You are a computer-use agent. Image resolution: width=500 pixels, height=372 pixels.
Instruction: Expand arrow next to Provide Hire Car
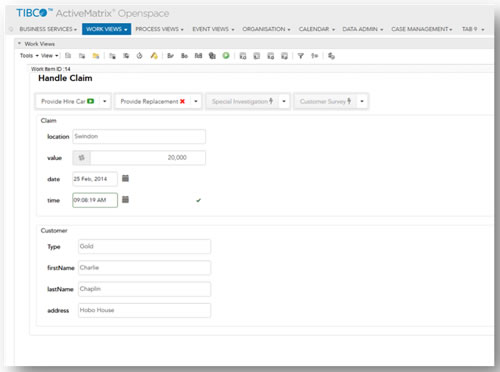tap(105, 101)
